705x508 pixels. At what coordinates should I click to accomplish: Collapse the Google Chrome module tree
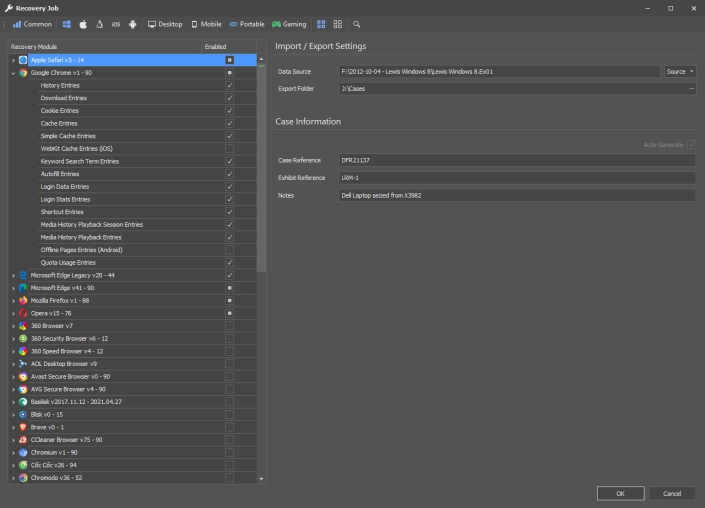[13, 73]
